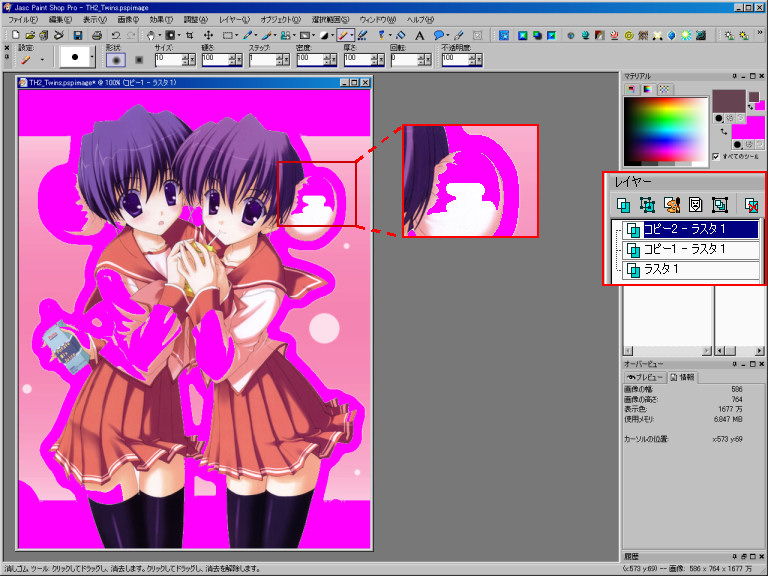Expand toolbar overflow chevron
Viewport: 768px width, 576px height.
(760, 32)
